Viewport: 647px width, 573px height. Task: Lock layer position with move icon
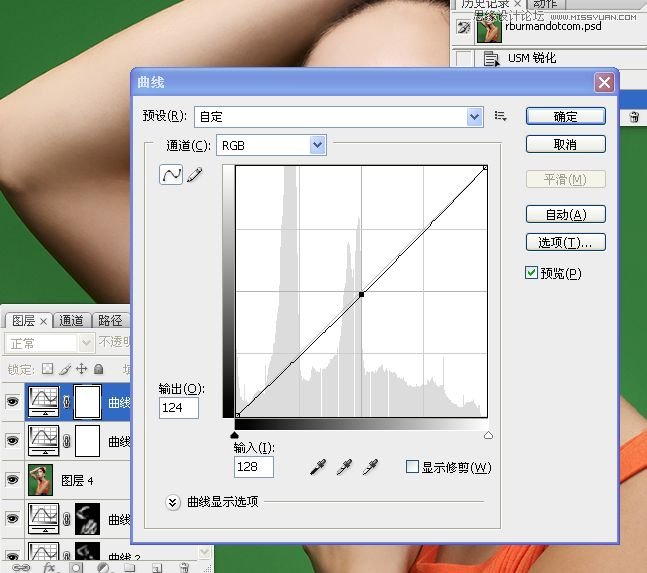[82, 368]
